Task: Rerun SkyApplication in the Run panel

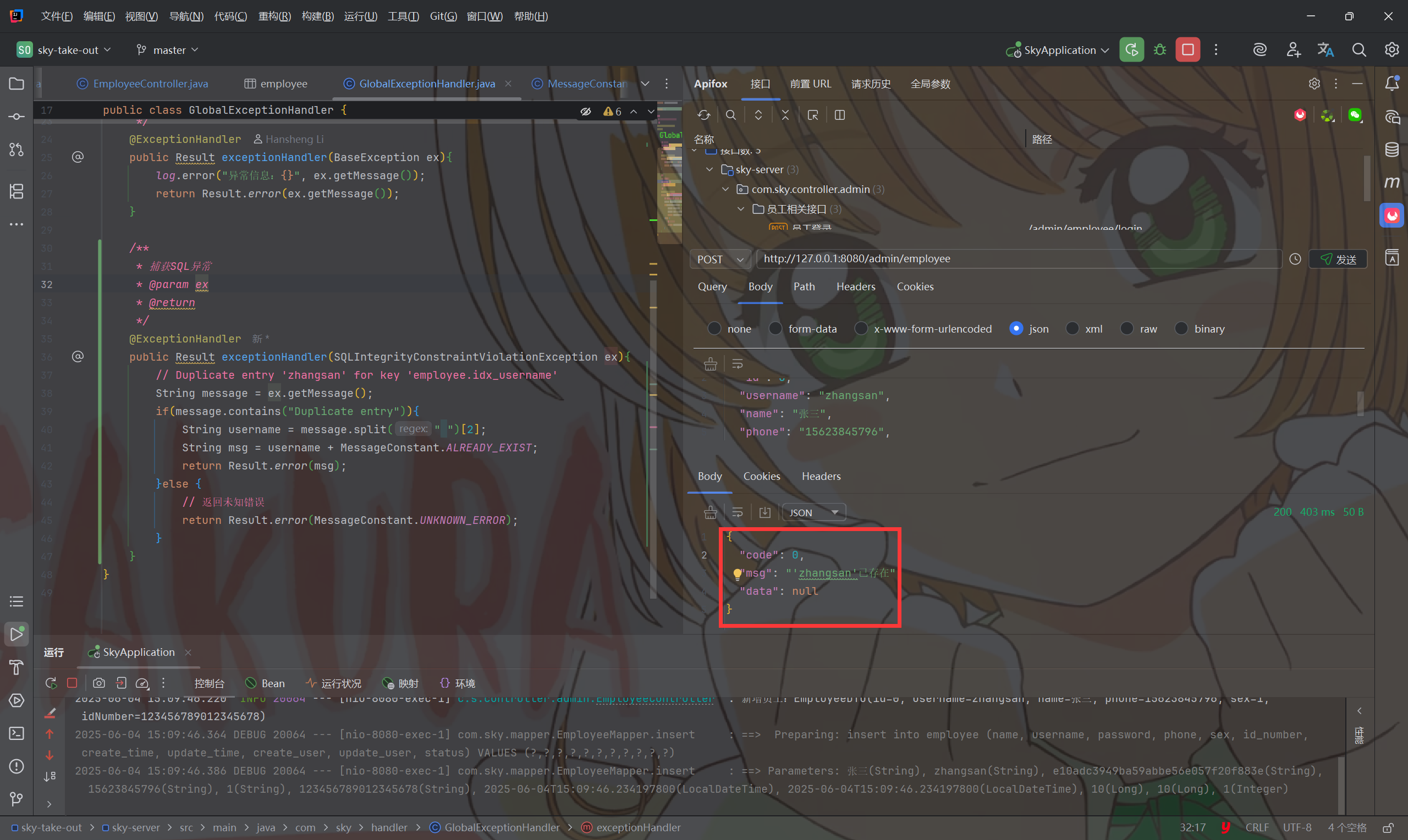Action: [x=51, y=683]
